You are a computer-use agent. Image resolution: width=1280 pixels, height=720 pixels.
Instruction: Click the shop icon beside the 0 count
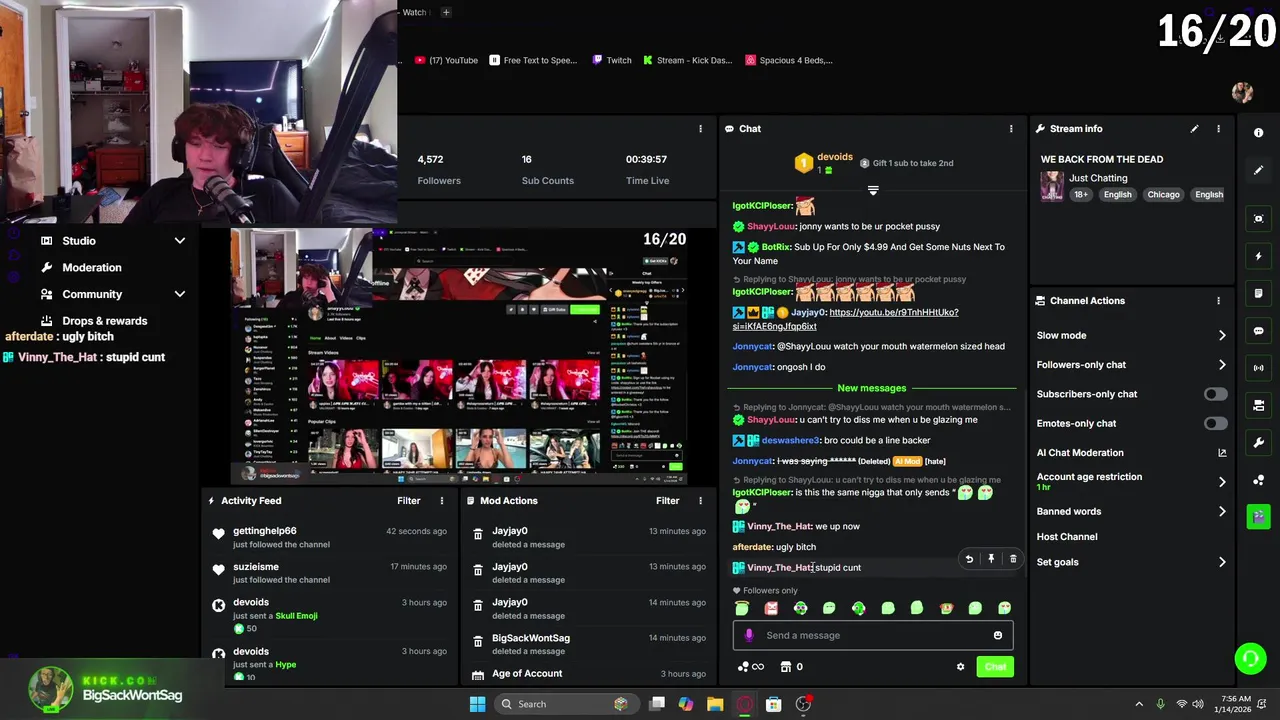786,667
